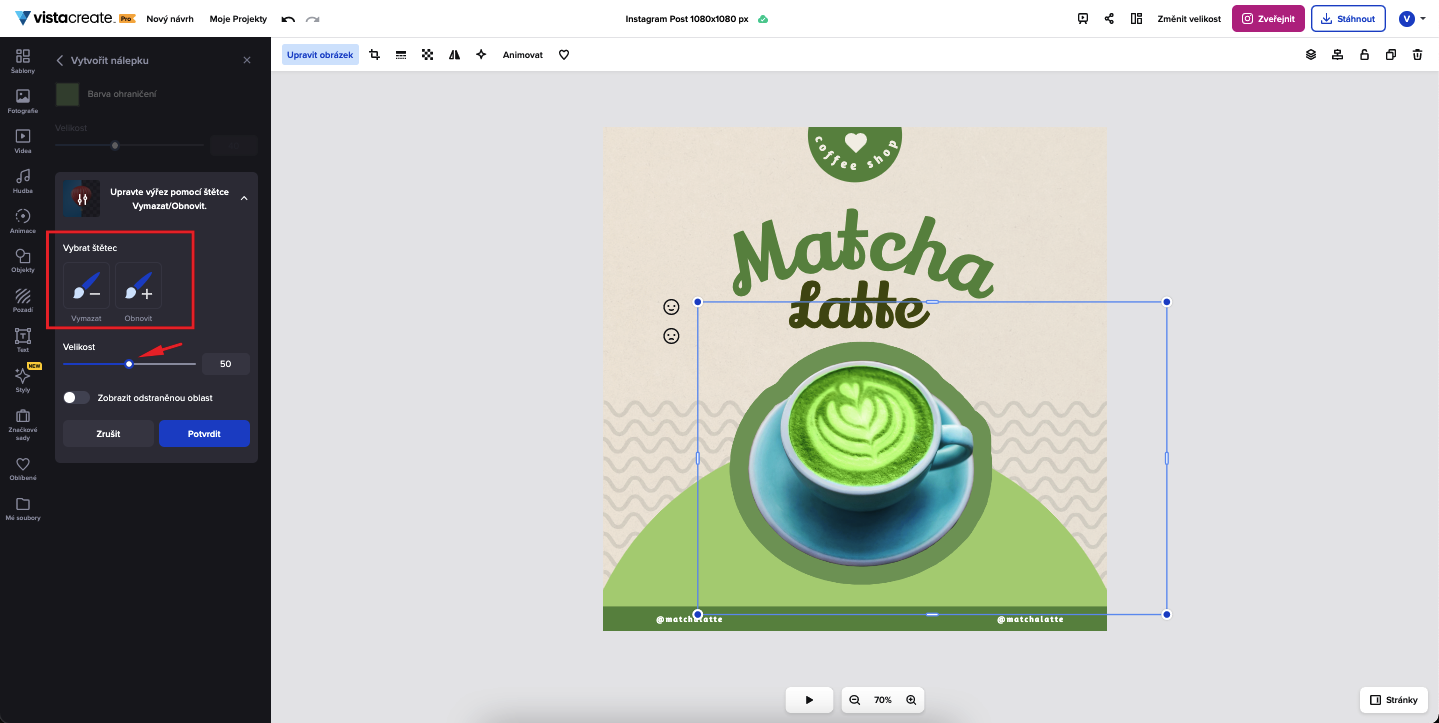
Task: Click the brush Velikost slider handle
Action: click(129, 364)
